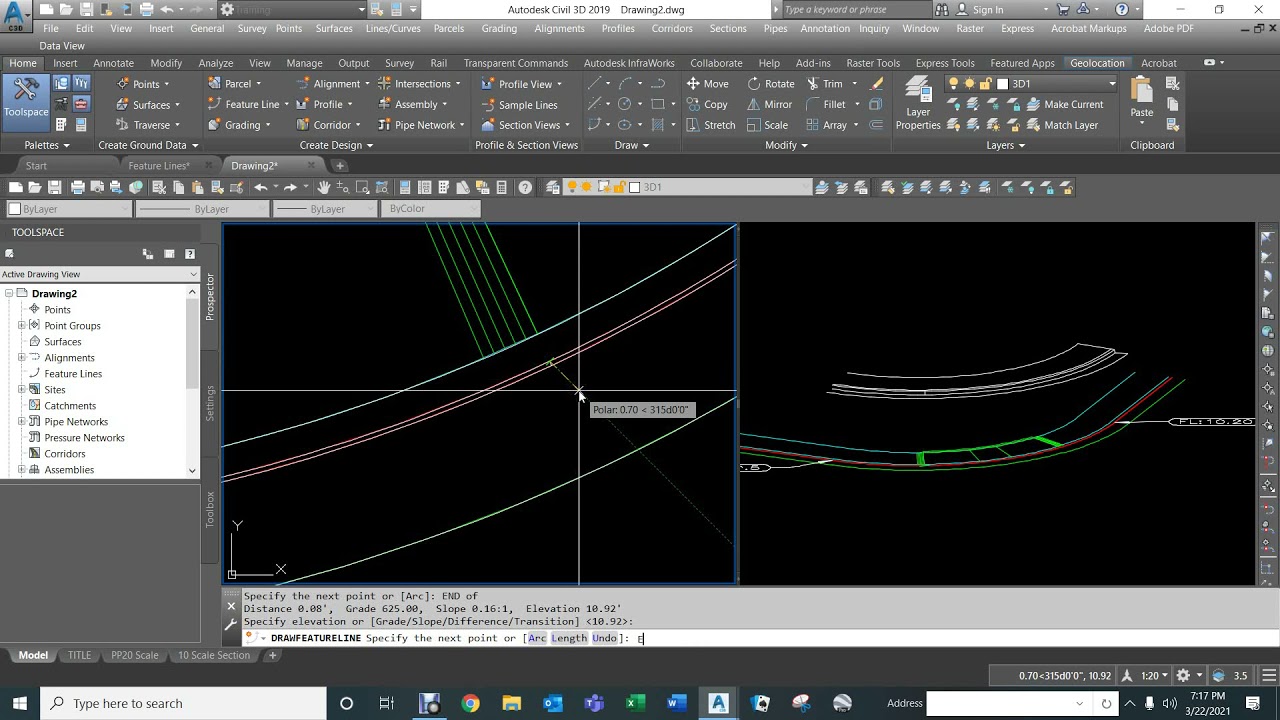
Task: Open the Toolspace help question icon
Action: tap(190, 254)
